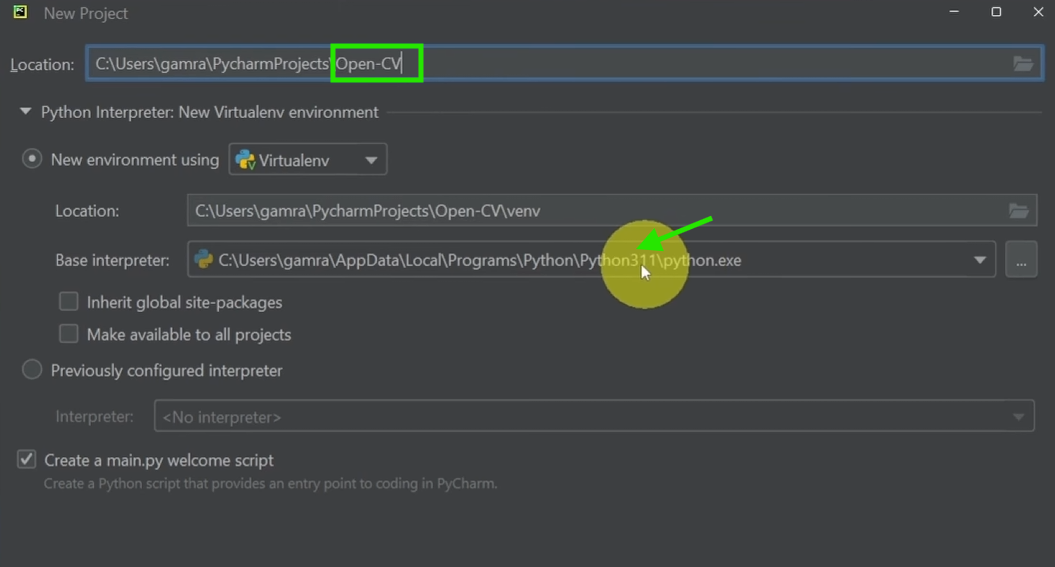Enable Inherit global site-packages checkbox
The height and width of the screenshot is (567, 1055).
69,301
